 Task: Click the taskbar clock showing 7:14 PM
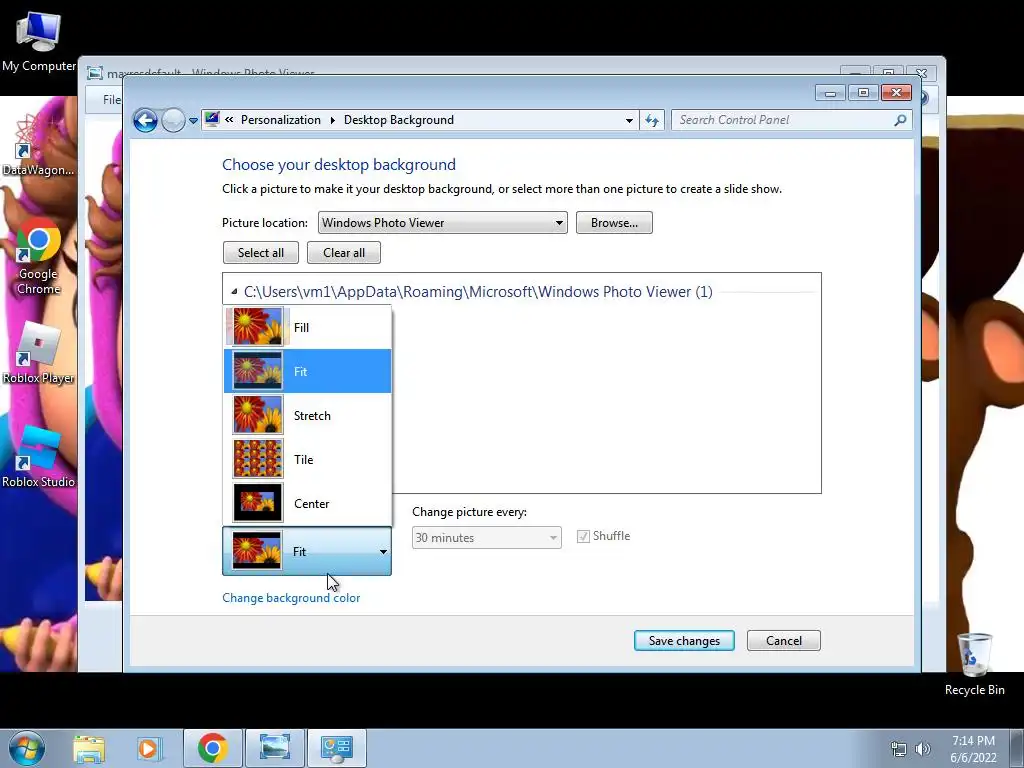[973, 749]
